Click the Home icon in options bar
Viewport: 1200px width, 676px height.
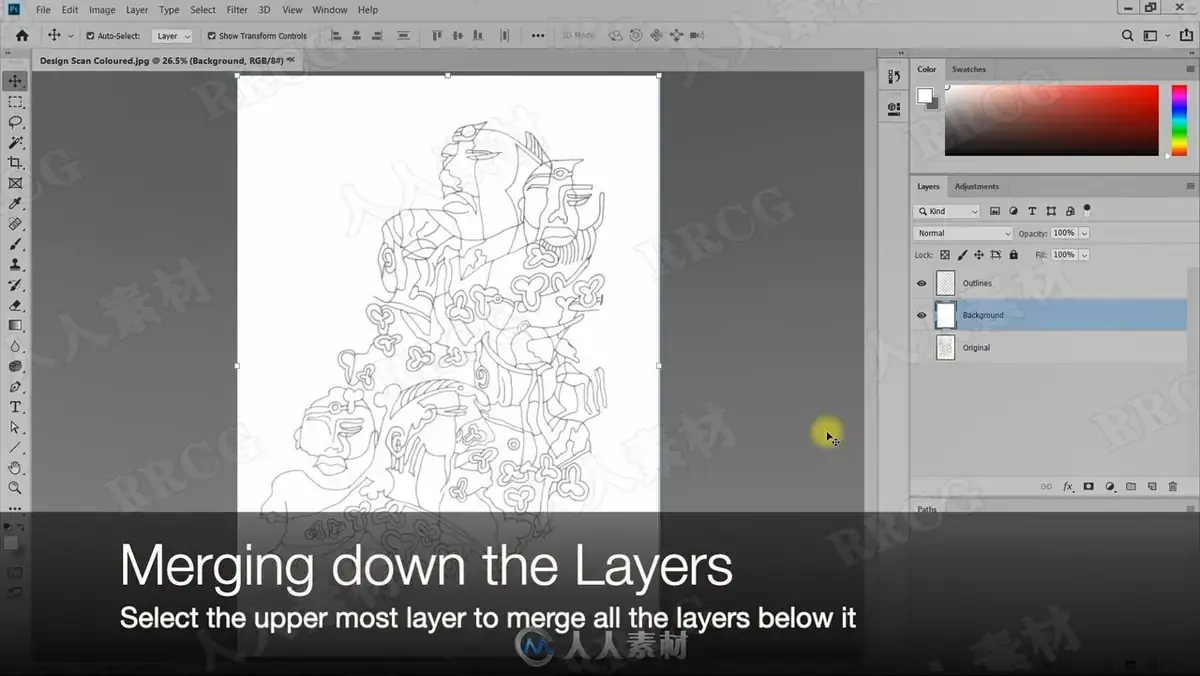(x=22, y=35)
